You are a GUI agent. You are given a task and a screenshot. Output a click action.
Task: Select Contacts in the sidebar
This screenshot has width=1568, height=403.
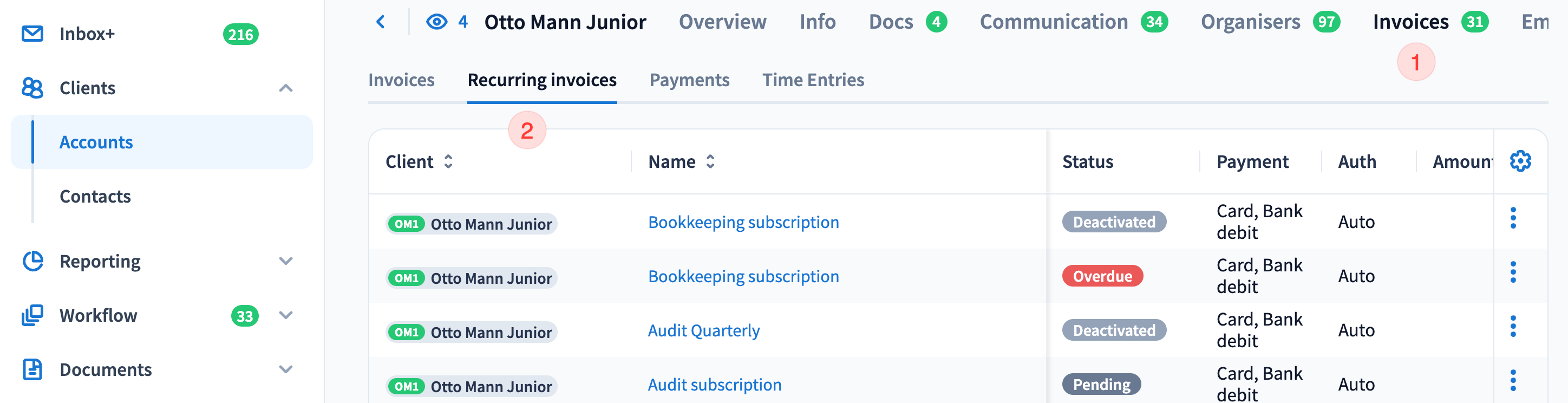[x=95, y=197]
